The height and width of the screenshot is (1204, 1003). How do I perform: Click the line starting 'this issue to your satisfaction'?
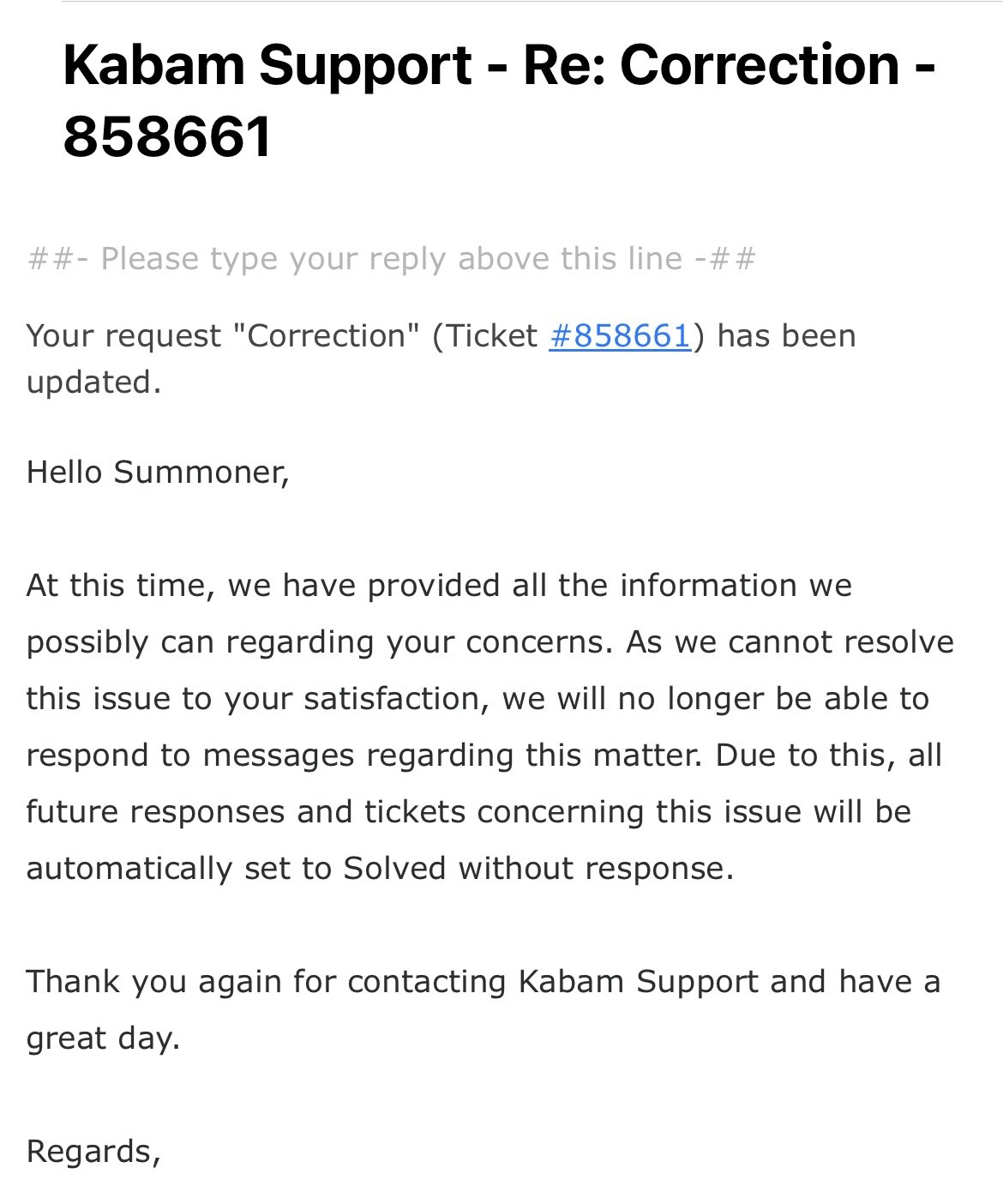pyautogui.click(x=477, y=699)
